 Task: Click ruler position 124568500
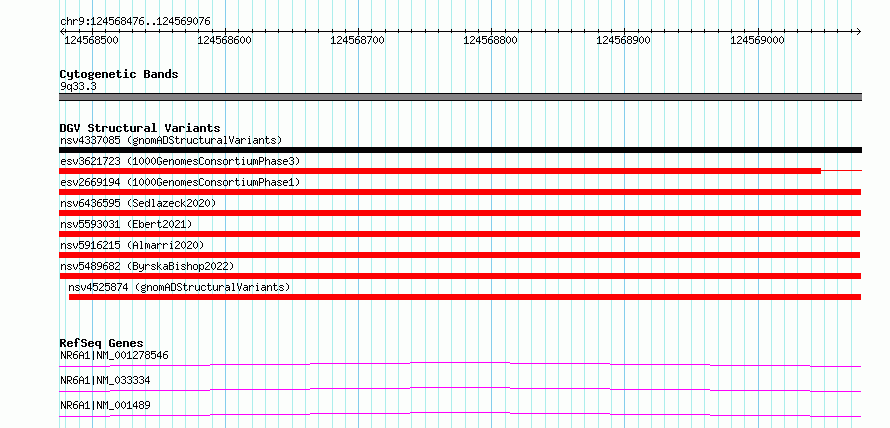tap(91, 40)
